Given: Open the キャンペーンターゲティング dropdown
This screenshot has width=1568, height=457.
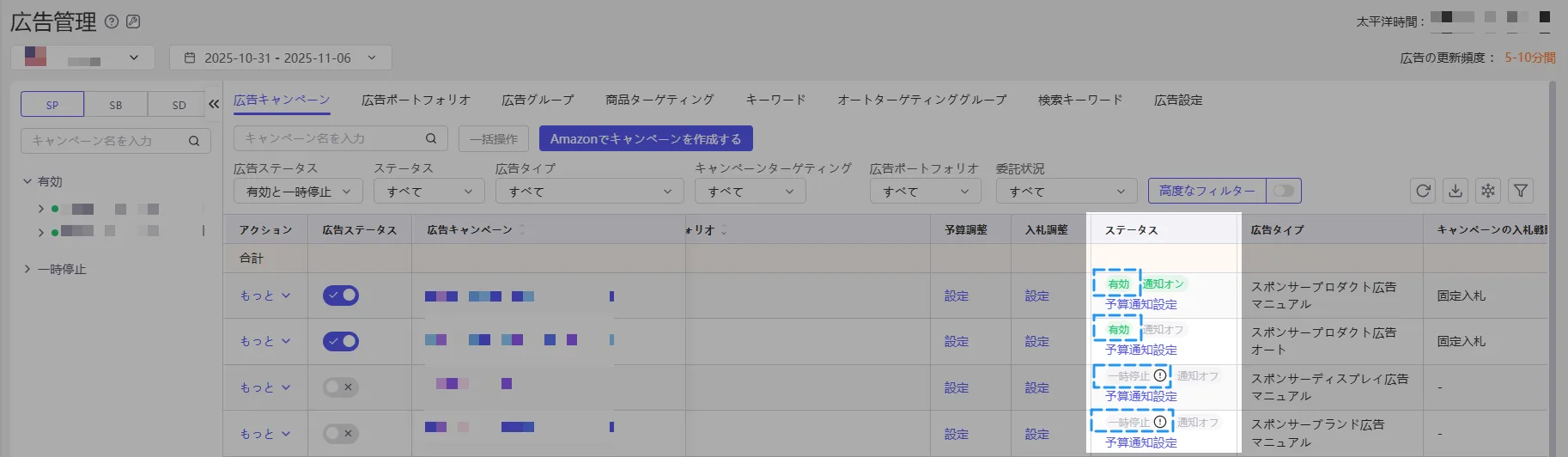Looking at the screenshot, I should 750,192.
